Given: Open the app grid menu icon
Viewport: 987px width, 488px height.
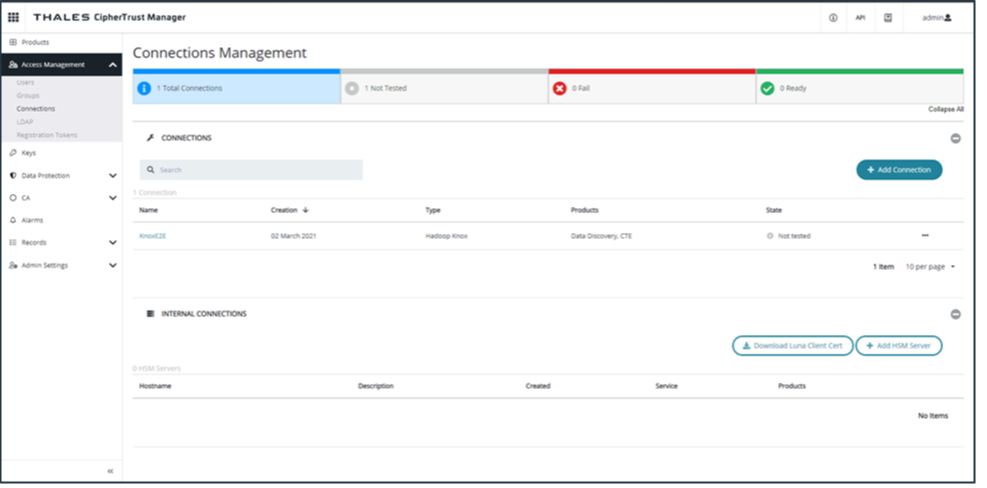Looking at the screenshot, I should click(14, 17).
